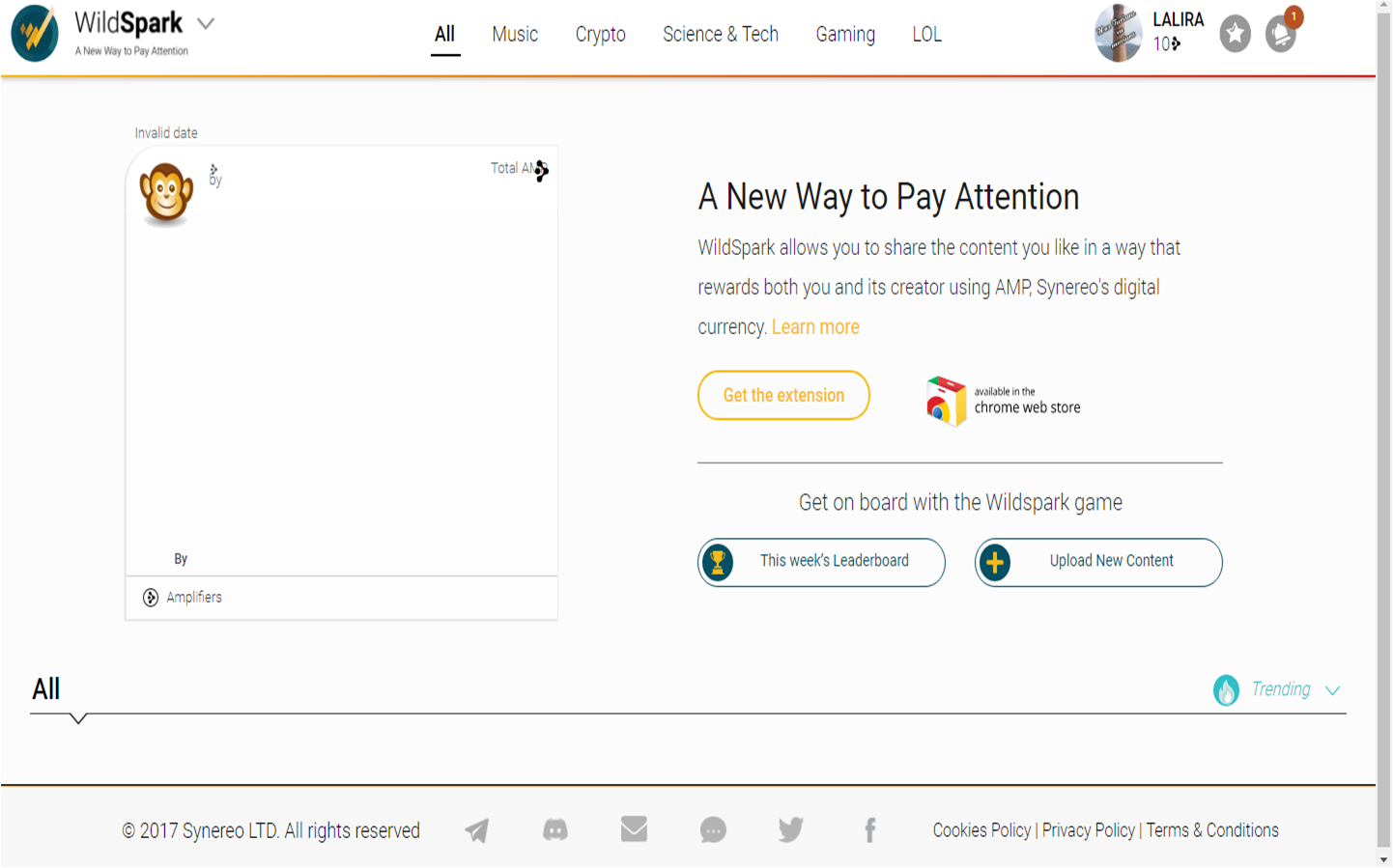Click the AMP icon next to Total
Screen dimensions: 1393x868
click(x=542, y=171)
